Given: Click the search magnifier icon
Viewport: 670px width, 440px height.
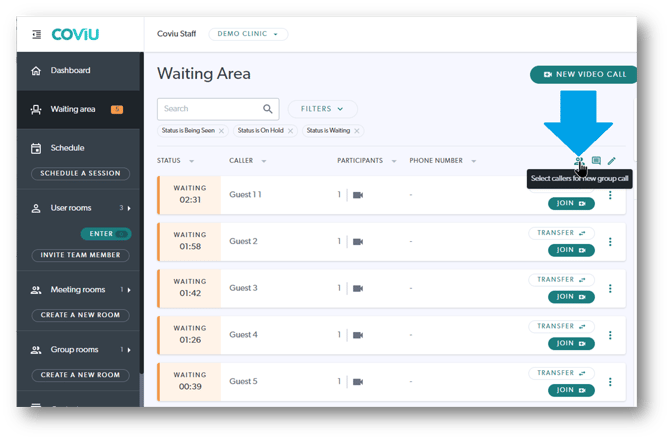Looking at the screenshot, I should click(x=268, y=109).
